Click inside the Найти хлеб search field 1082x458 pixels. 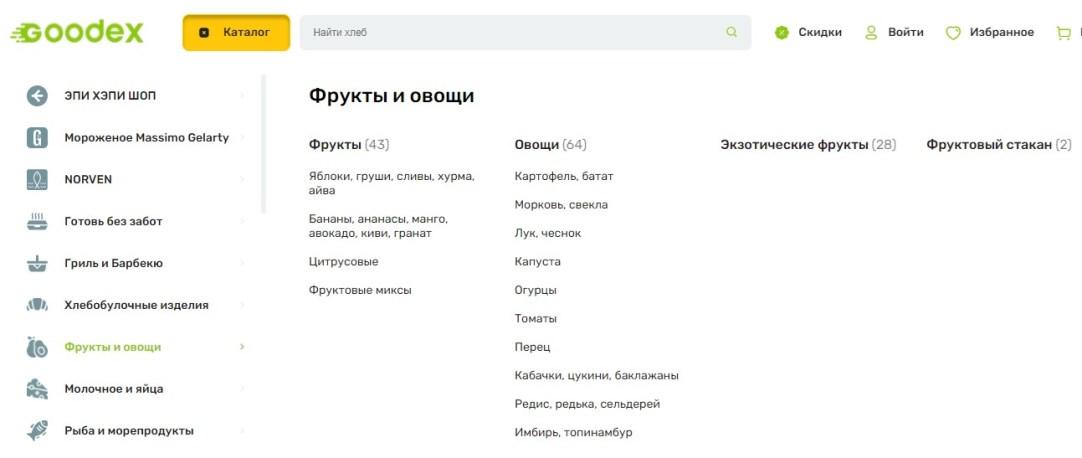coord(525,32)
